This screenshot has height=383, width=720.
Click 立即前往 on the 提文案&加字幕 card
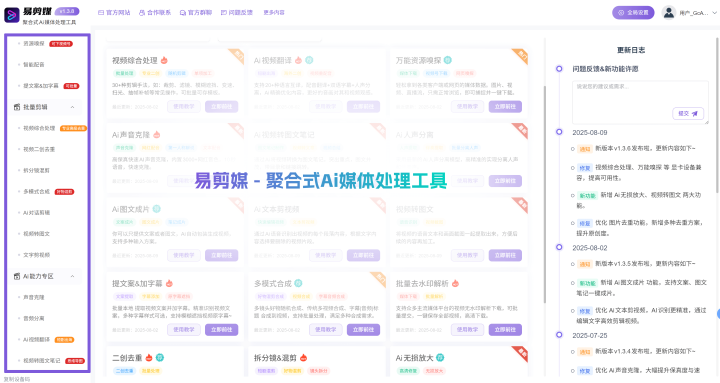point(221,330)
